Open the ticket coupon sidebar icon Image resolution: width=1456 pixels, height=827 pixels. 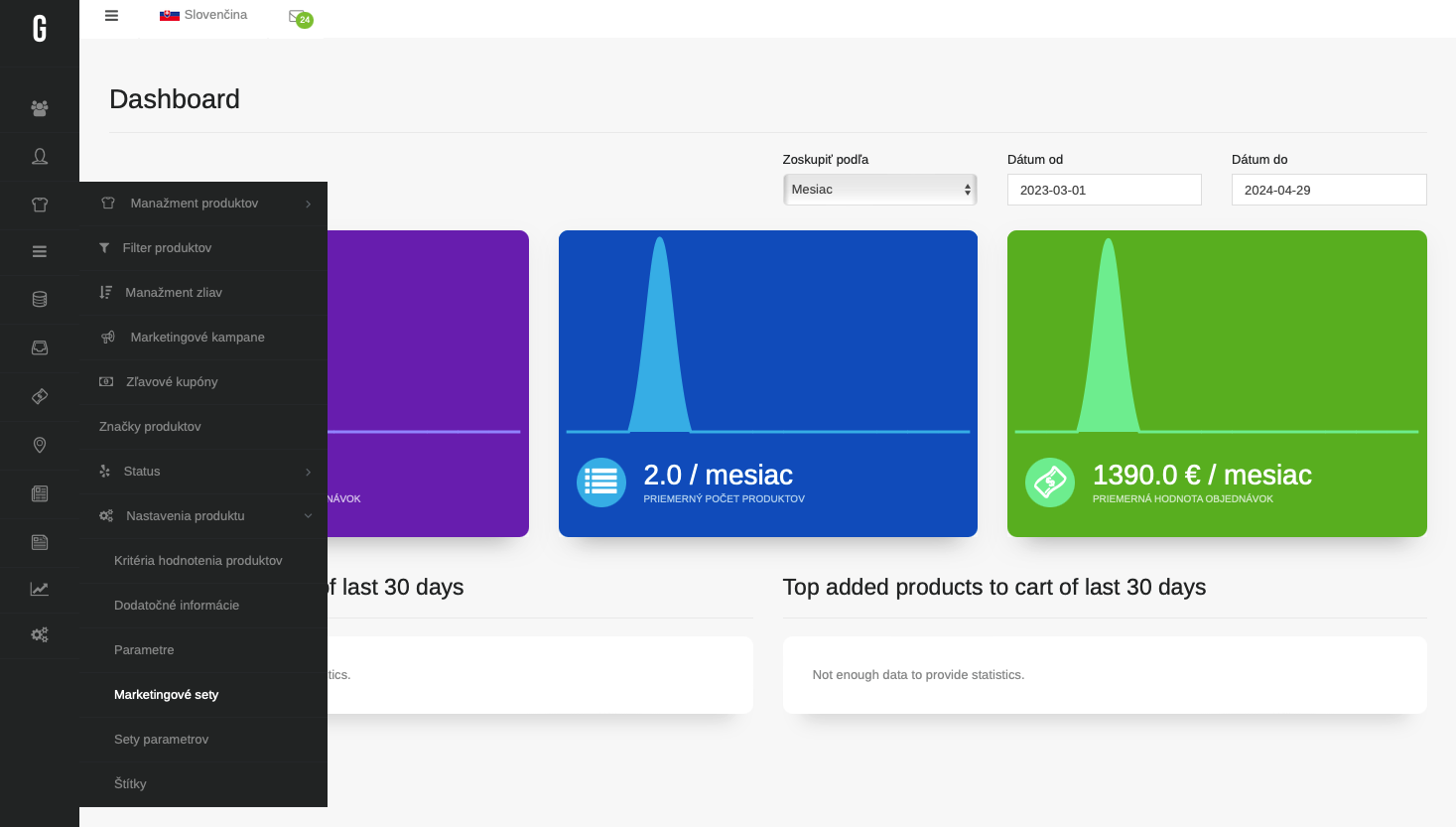[40, 396]
